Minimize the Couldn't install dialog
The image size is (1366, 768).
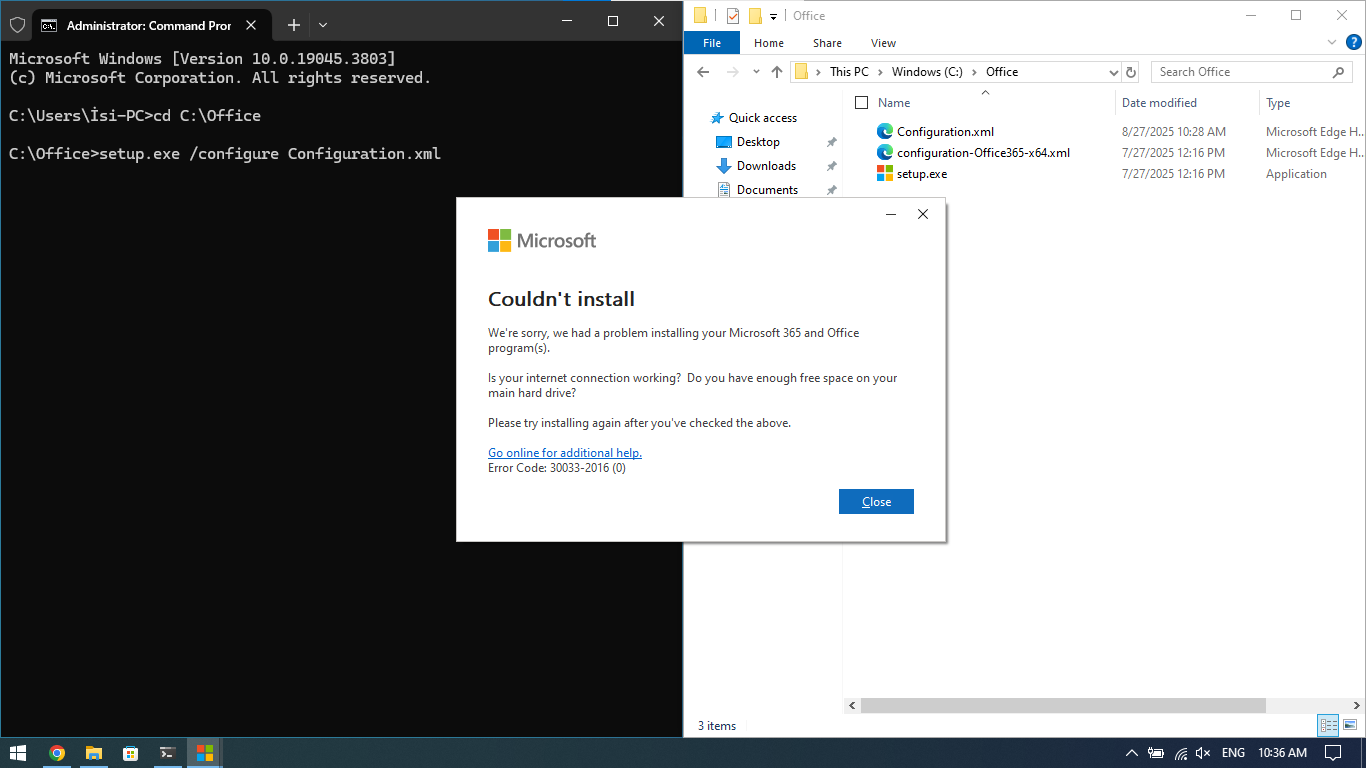891,214
